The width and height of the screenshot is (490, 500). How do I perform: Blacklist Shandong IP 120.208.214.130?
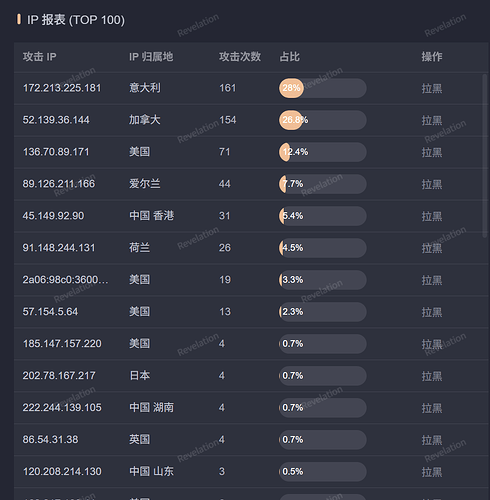[x=432, y=472]
